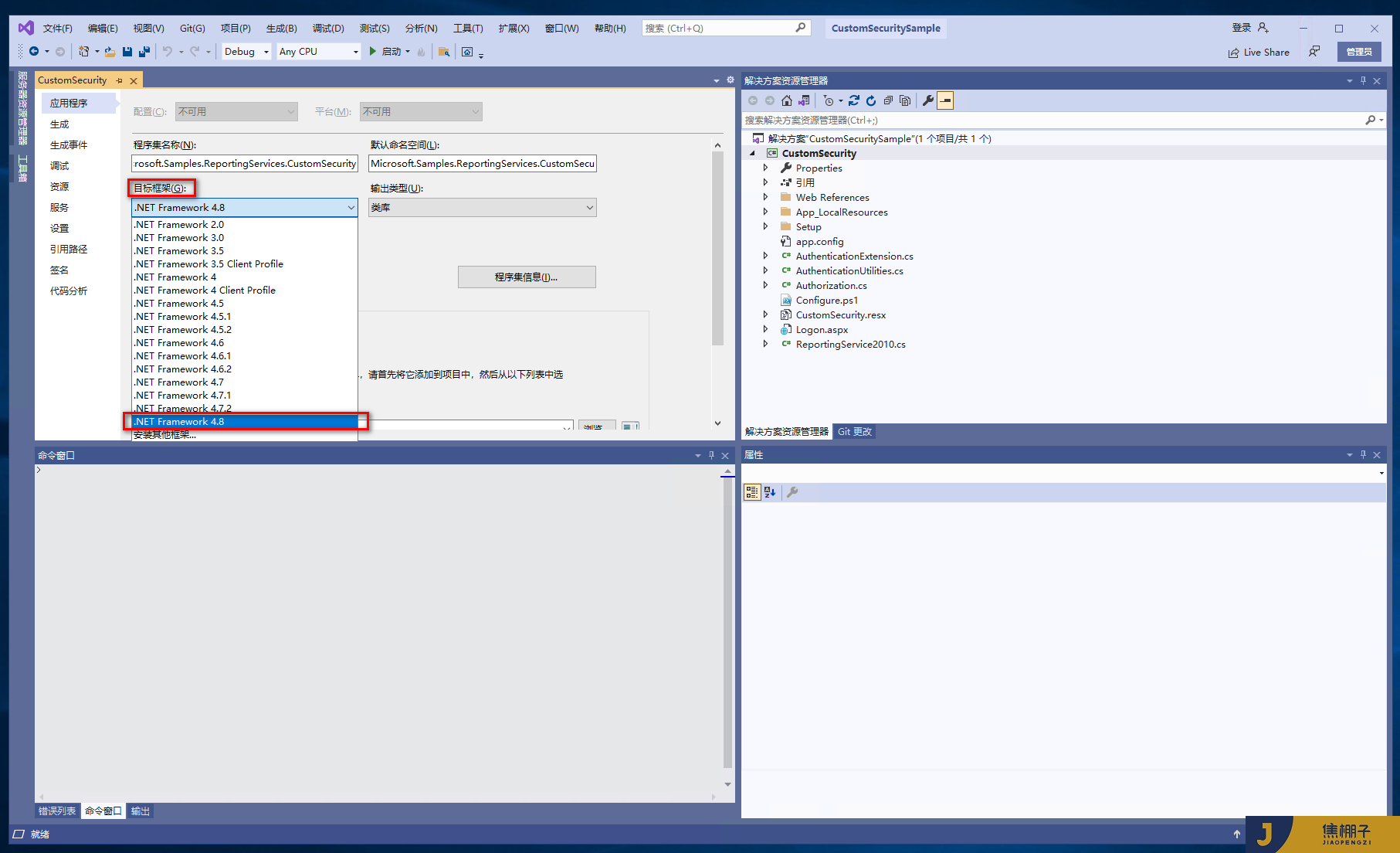Switch to the 错误列表 tab
This screenshot has height=853, width=1400.
[x=58, y=811]
